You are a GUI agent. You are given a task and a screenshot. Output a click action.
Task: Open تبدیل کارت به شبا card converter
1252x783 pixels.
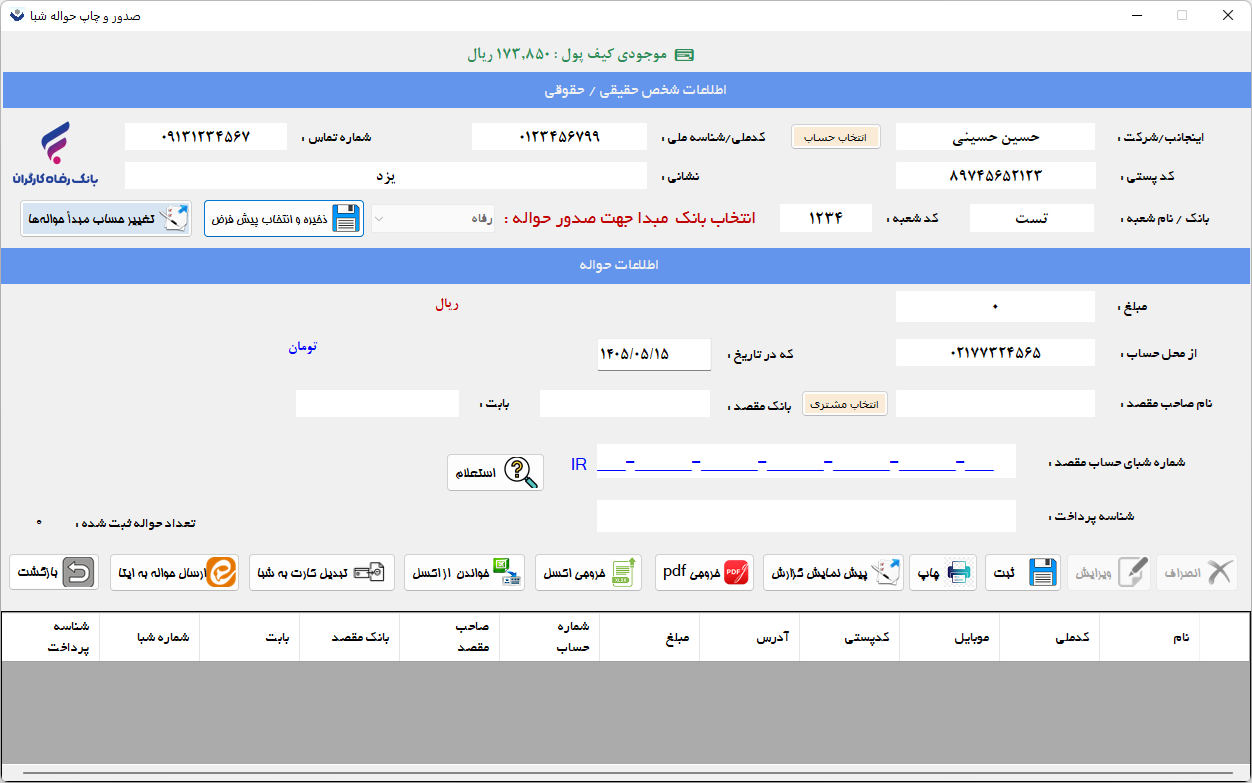tap(322, 573)
